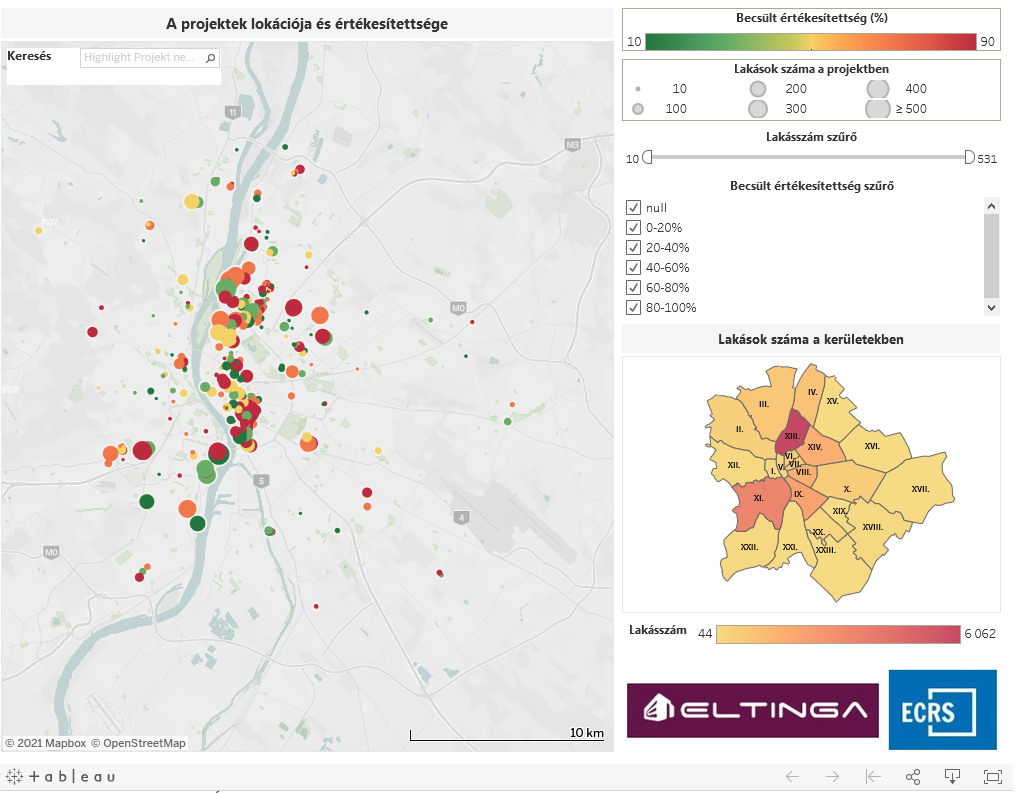Toggle the 40-60% checkbox
1016x793 pixels.
click(x=633, y=267)
